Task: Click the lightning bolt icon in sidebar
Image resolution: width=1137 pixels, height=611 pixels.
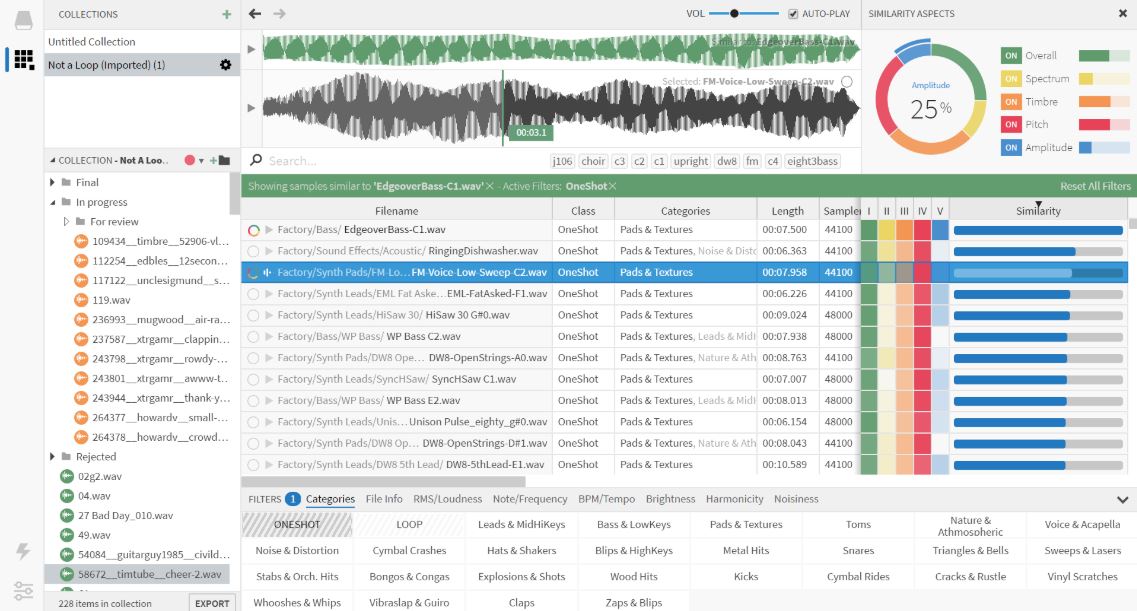Action: tap(23, 552)
